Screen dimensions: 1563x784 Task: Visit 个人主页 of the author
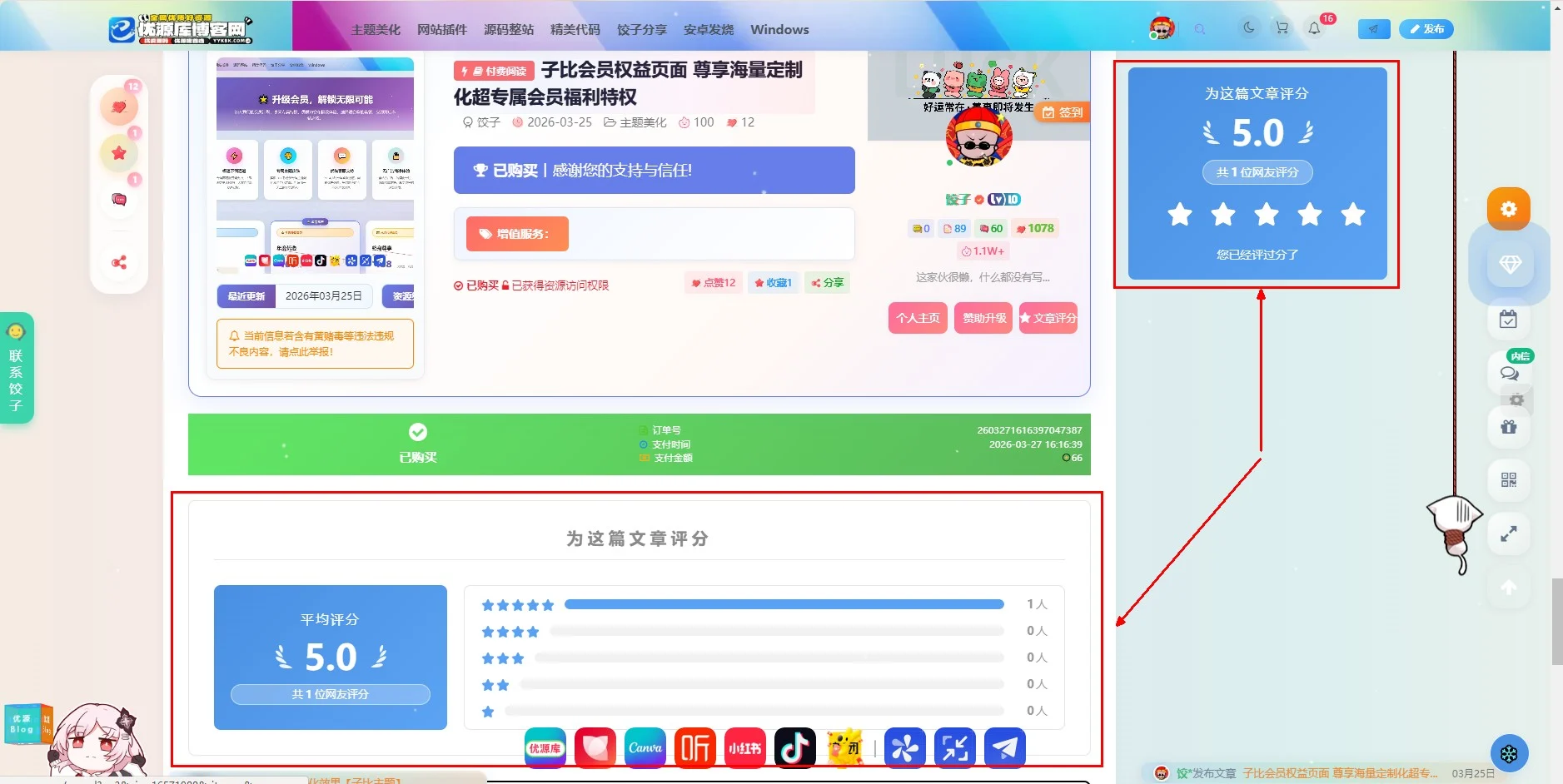[x=917, y=317]
